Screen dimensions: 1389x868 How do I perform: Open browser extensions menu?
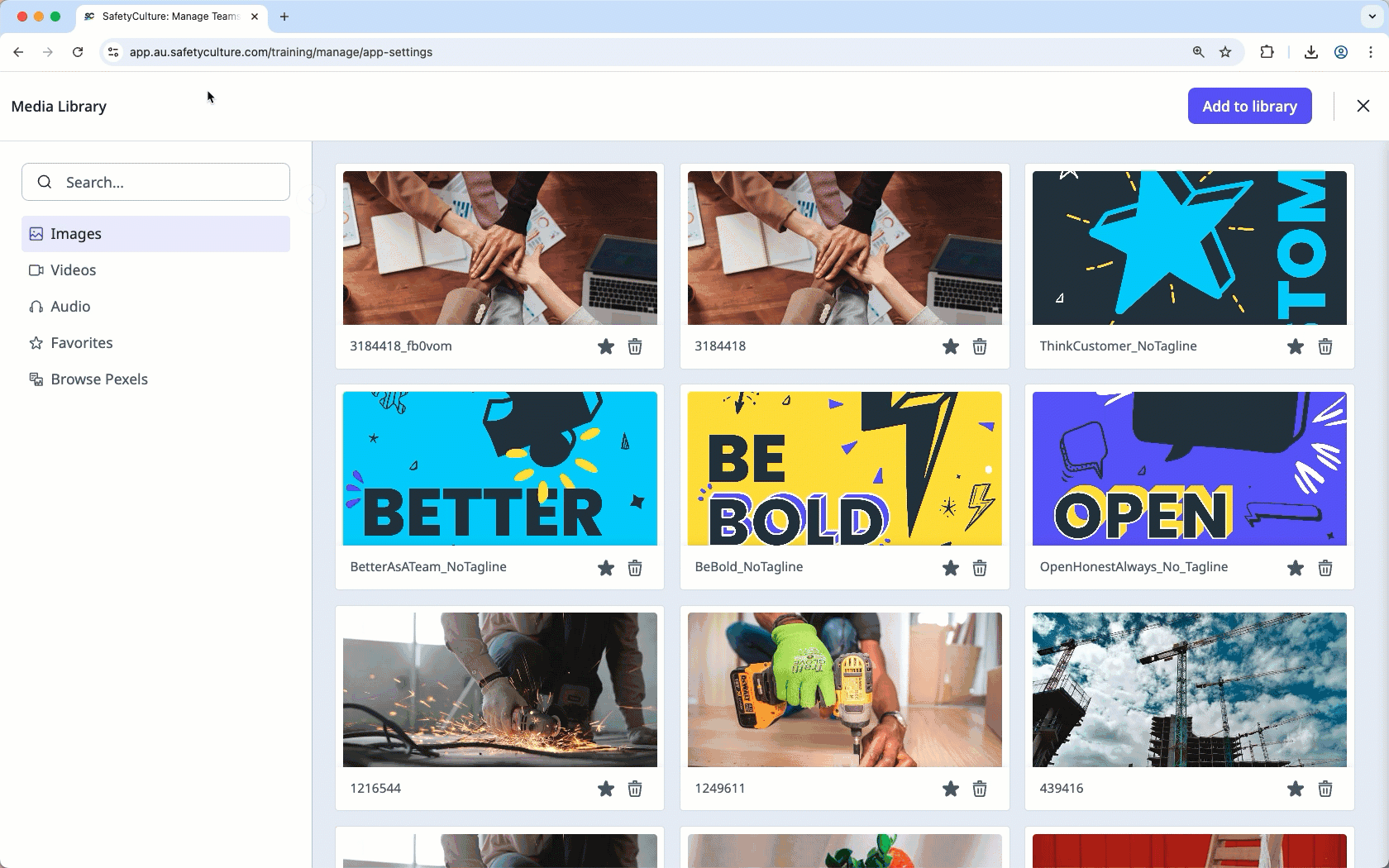(1267, 52)
